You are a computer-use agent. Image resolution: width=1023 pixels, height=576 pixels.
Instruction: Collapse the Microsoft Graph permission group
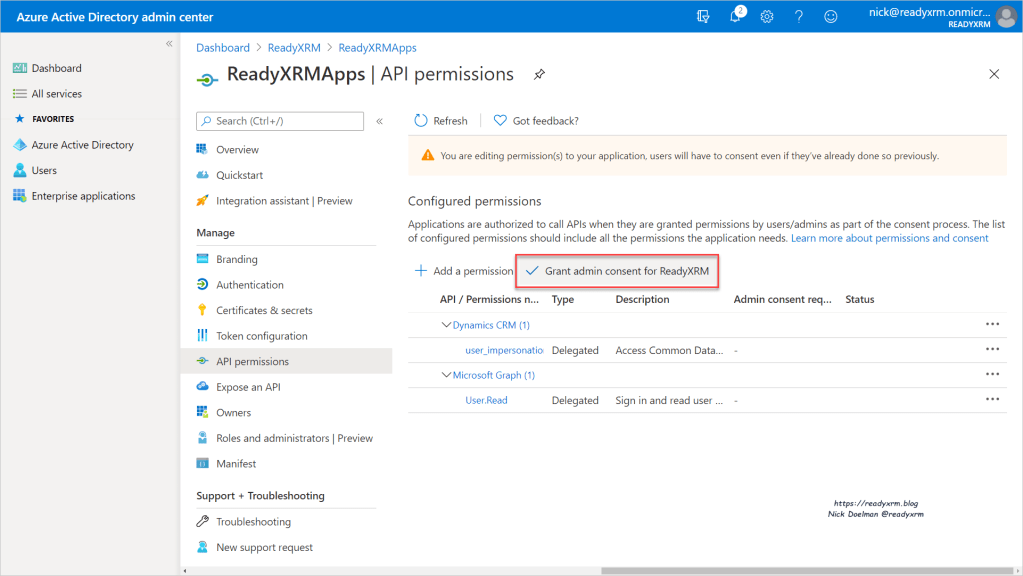click(447, 375)
